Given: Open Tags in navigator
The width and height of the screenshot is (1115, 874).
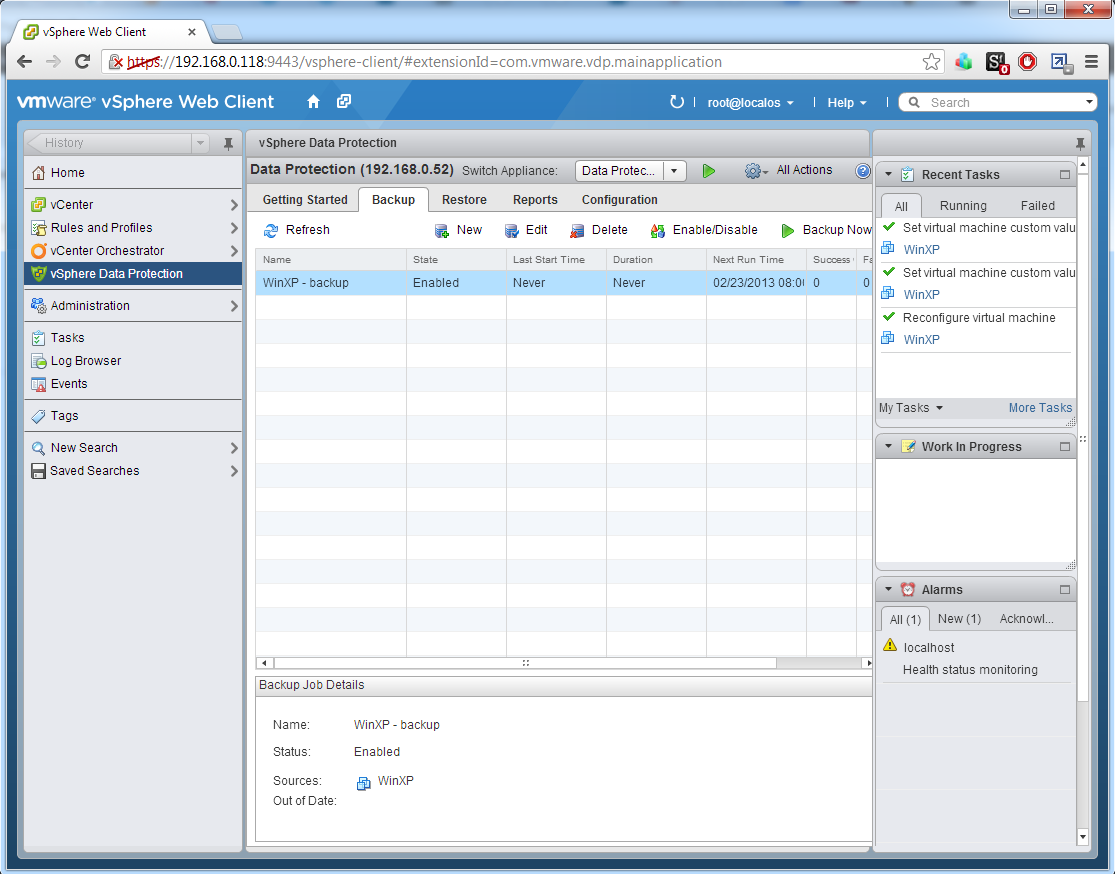Looking at the screenshot, I should coord(64,415).
